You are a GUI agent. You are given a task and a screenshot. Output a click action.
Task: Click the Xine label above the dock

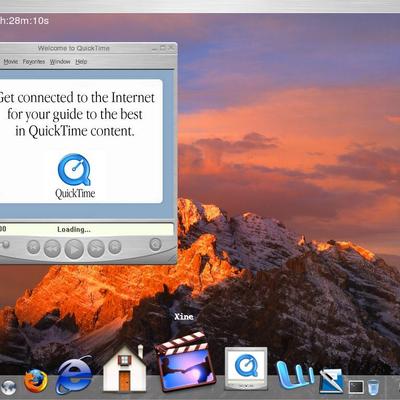pos(184,316)
